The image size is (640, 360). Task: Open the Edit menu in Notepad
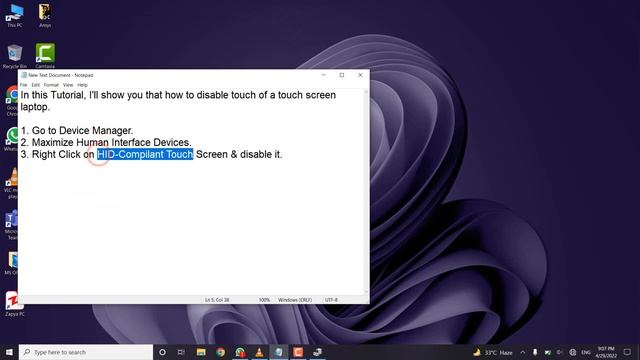(x=36, y=85)
